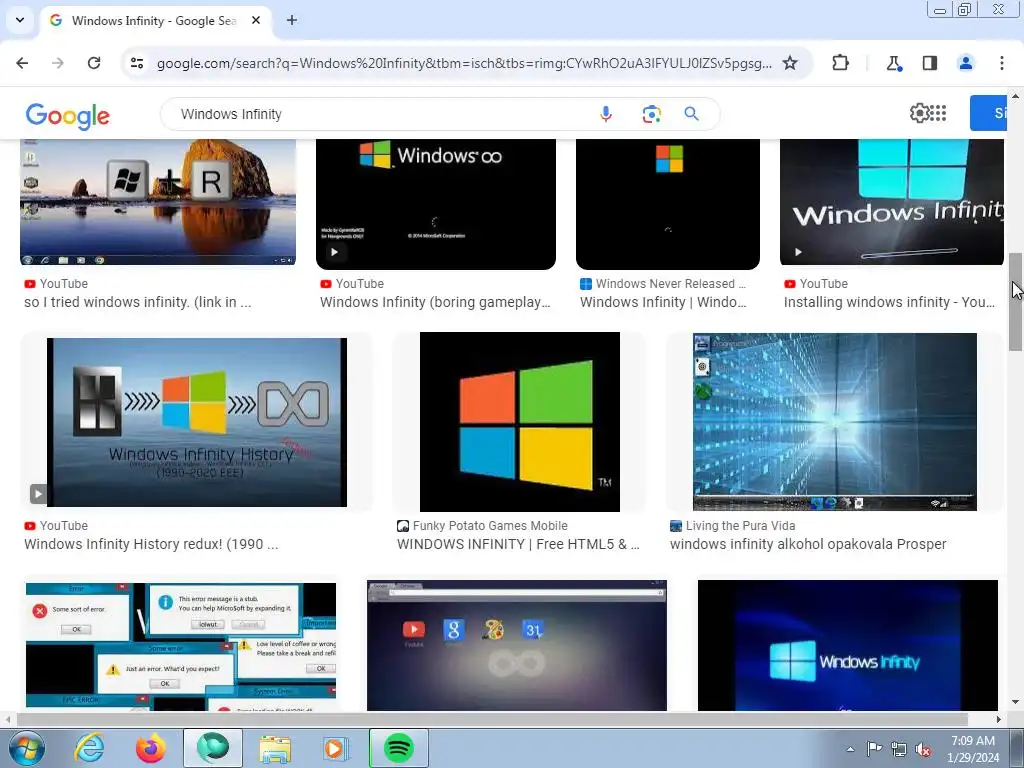This screenshot has height=768, width=1024.
Task: Launch Firefox from taskbar
Action: pos(150,748)
